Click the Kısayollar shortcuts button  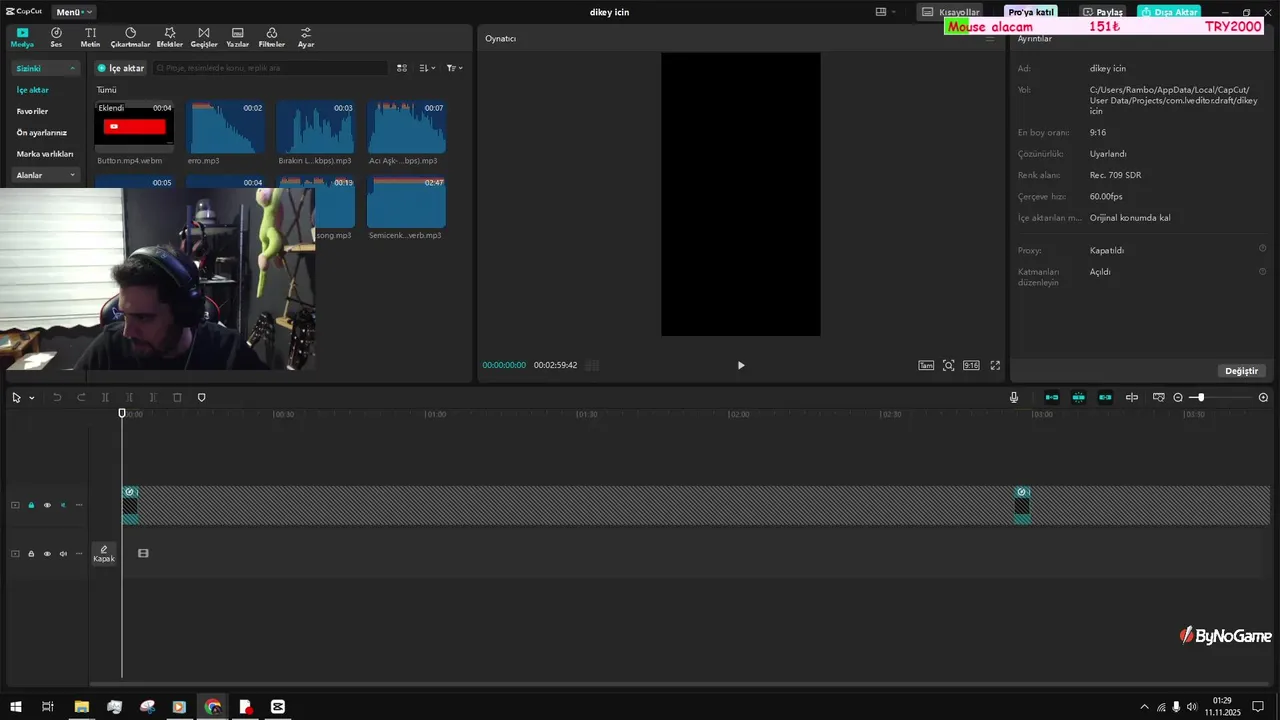click(951, 12)
